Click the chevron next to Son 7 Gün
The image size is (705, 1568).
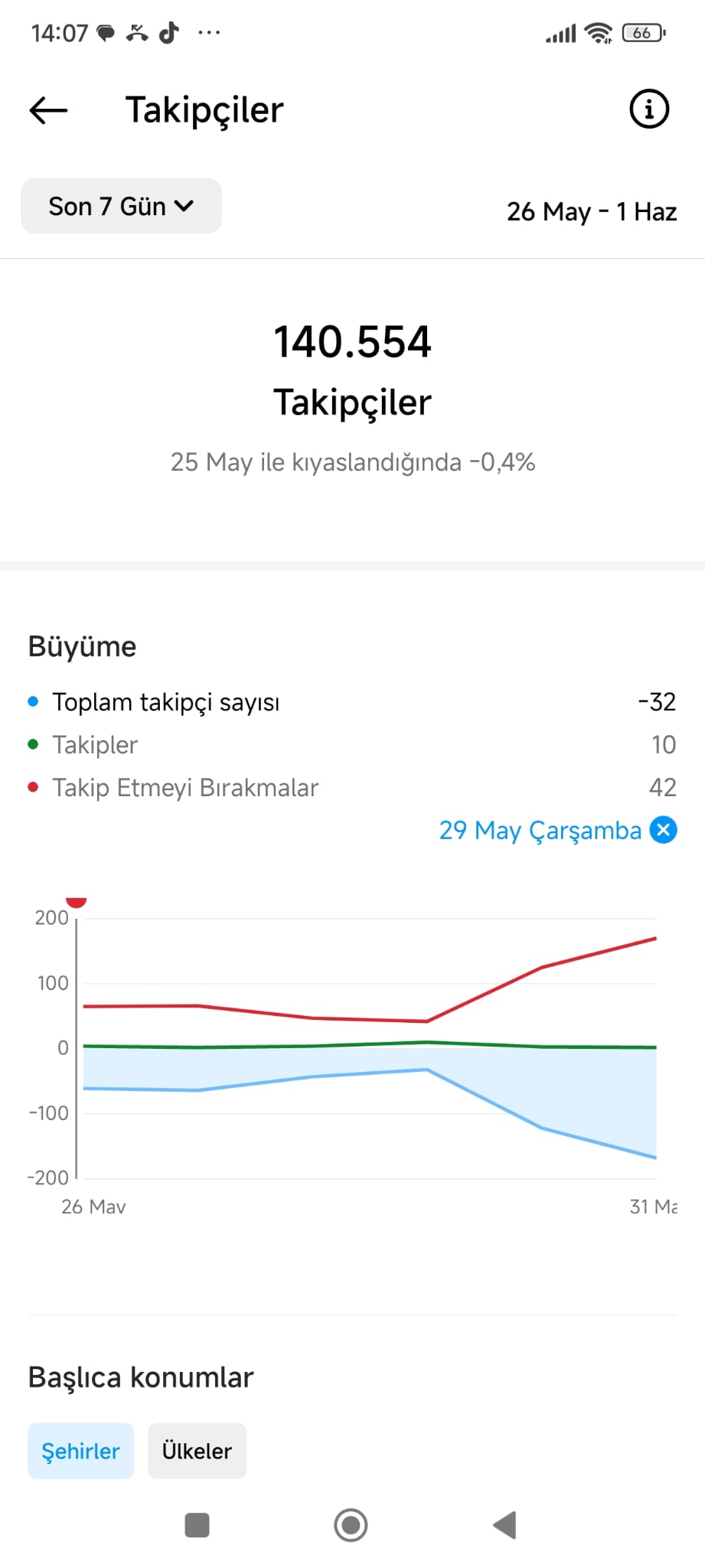pos(184,206)
